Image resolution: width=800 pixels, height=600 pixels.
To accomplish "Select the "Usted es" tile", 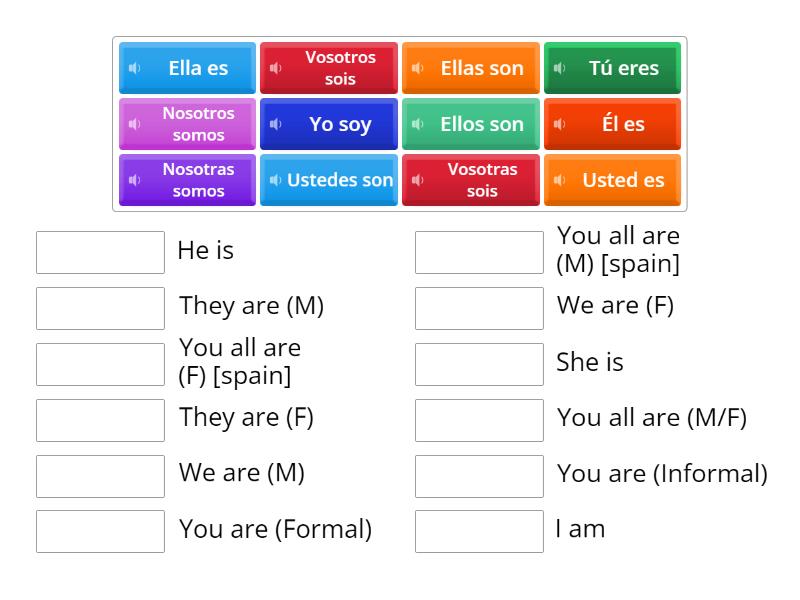I will coord(612,180).
